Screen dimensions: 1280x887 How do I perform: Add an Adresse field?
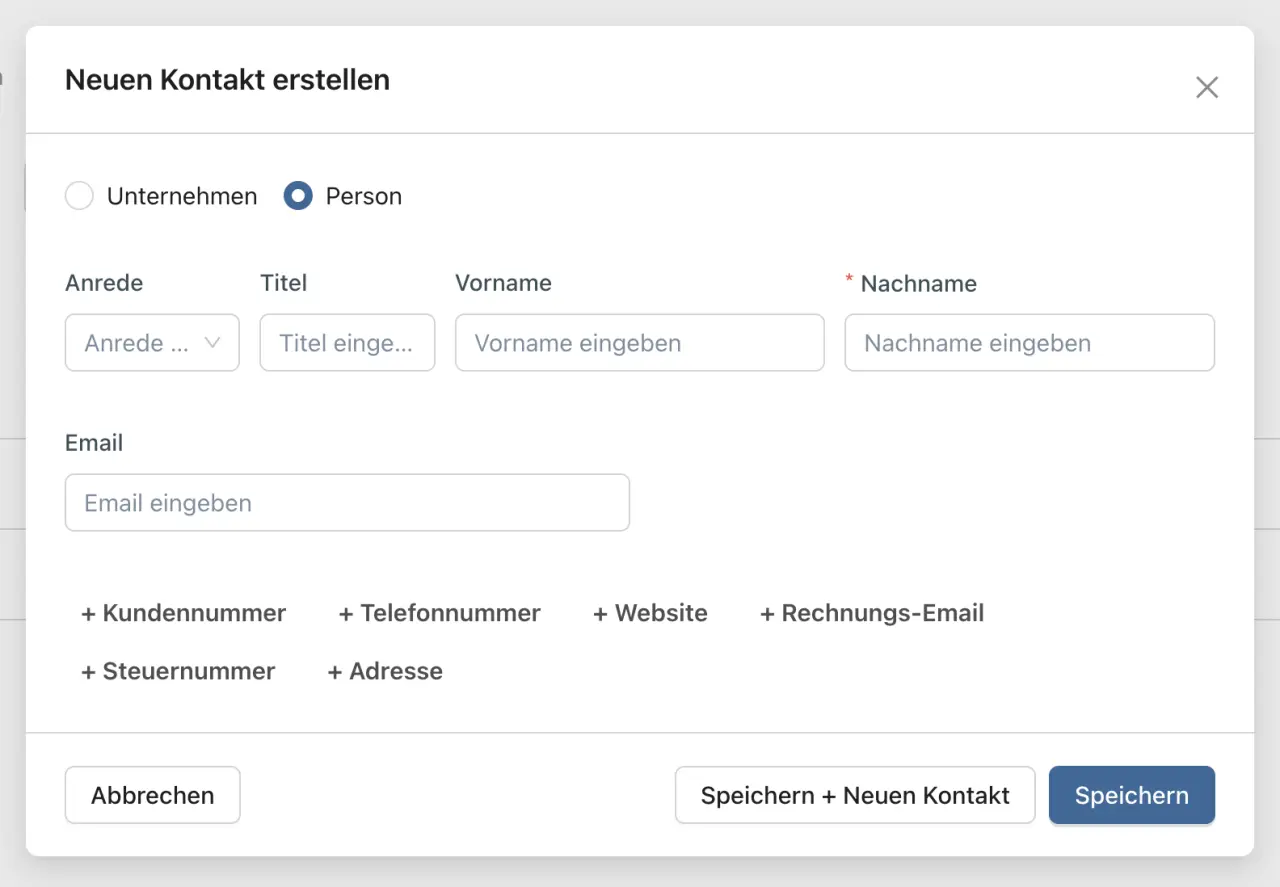[x=384, y=671]
